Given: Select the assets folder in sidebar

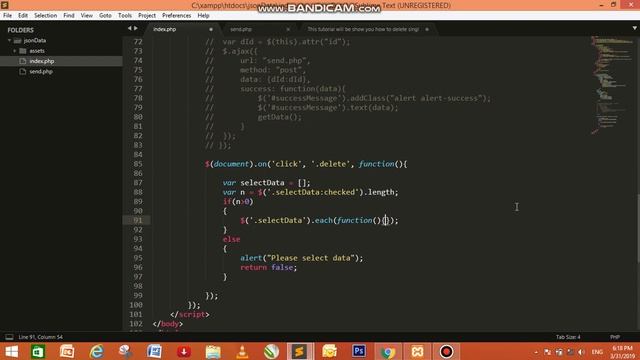Looking at the screenshot, I should pos(37,51).
